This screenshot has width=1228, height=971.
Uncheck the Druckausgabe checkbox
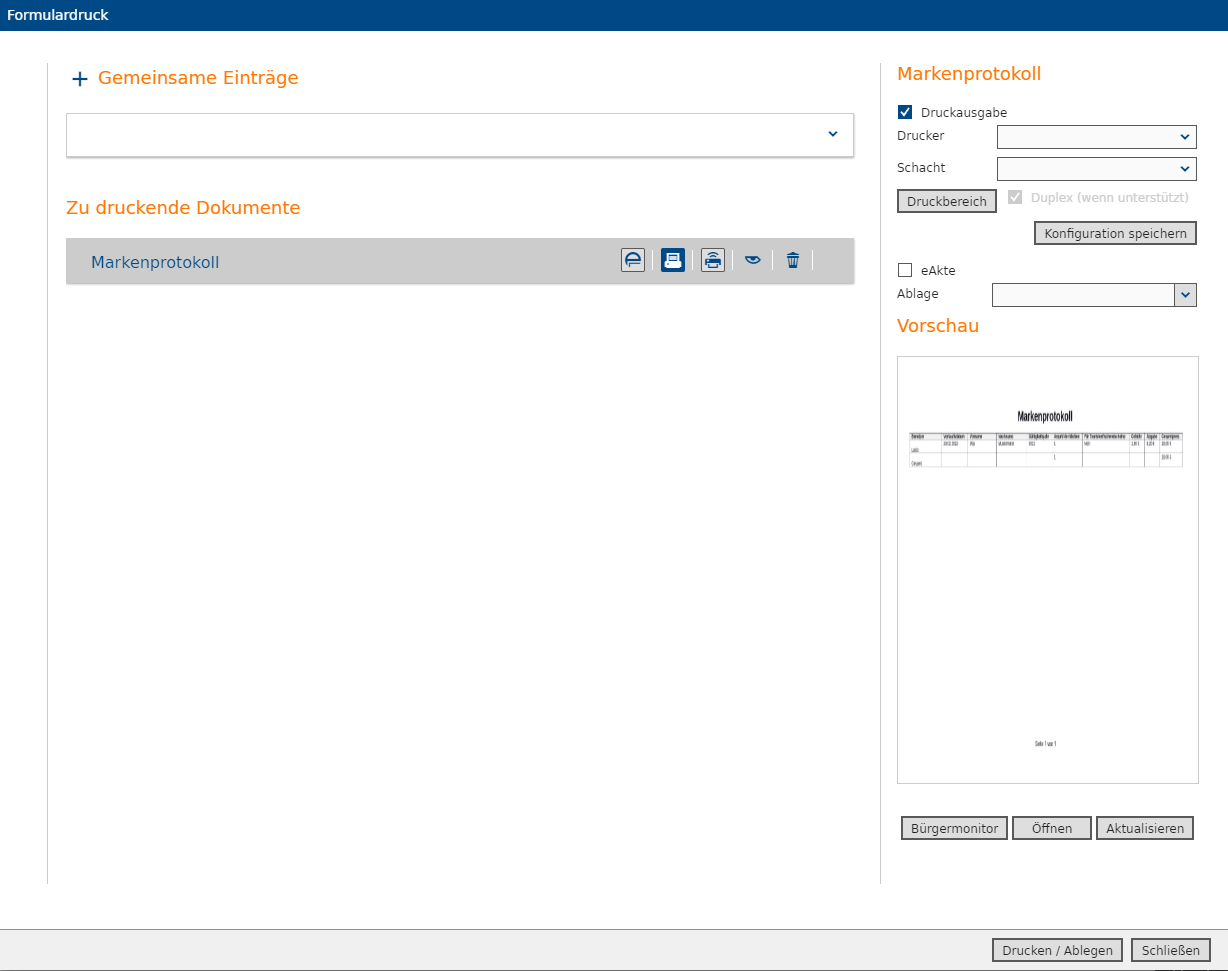click(905, 113)
